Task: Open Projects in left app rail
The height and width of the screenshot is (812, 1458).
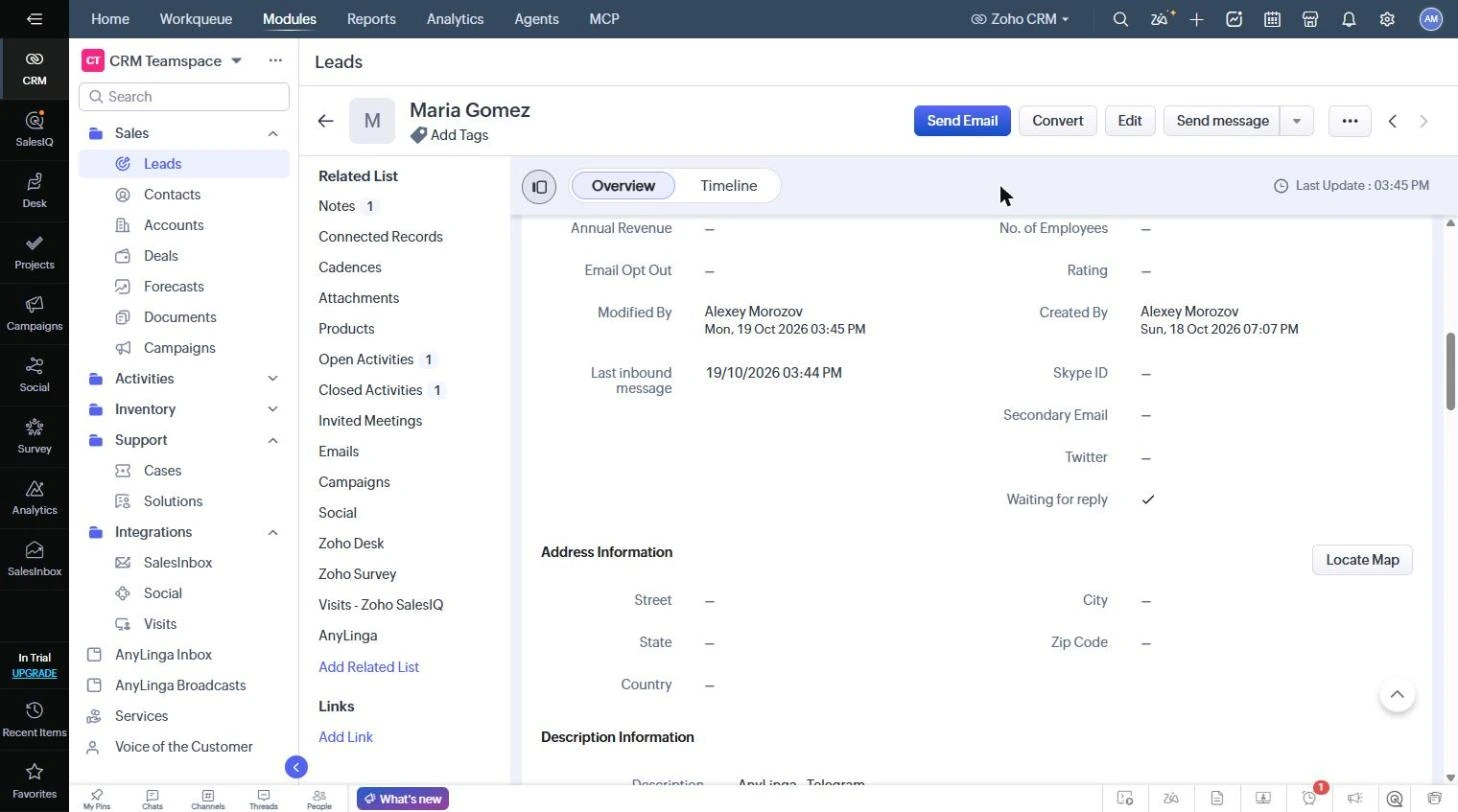Action: tap(34, 252)
